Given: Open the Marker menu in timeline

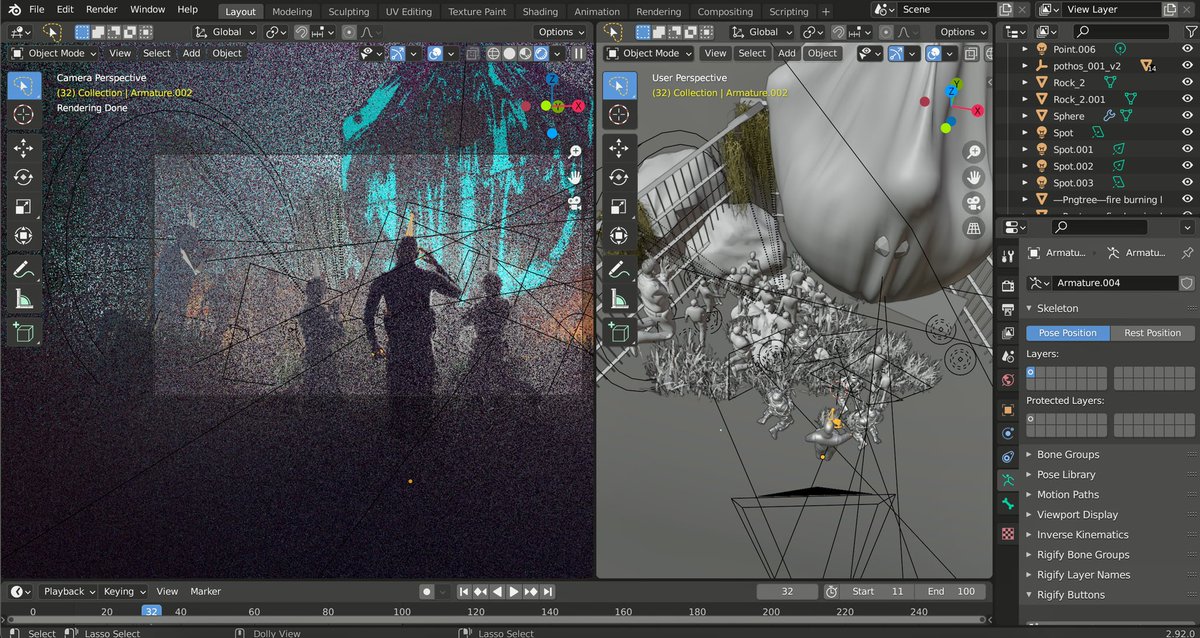Looking at the screenshot, I should click(x=206, y=592).
